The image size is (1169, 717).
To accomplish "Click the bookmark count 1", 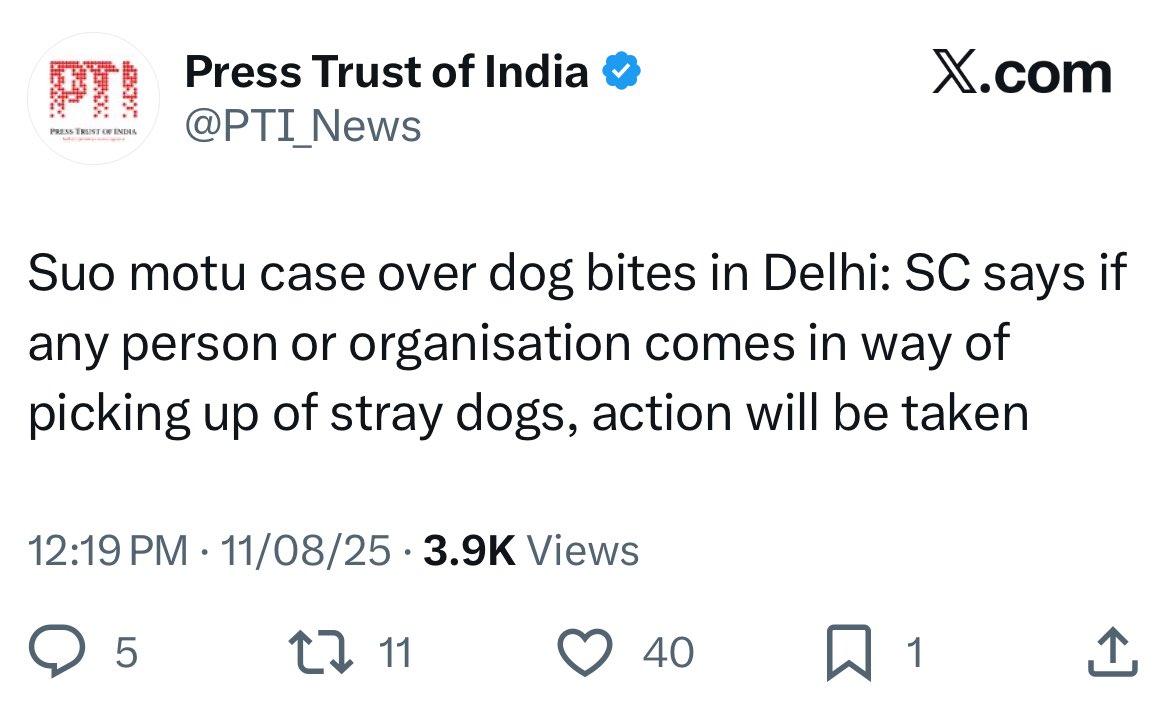I will [x=913, y=654].
